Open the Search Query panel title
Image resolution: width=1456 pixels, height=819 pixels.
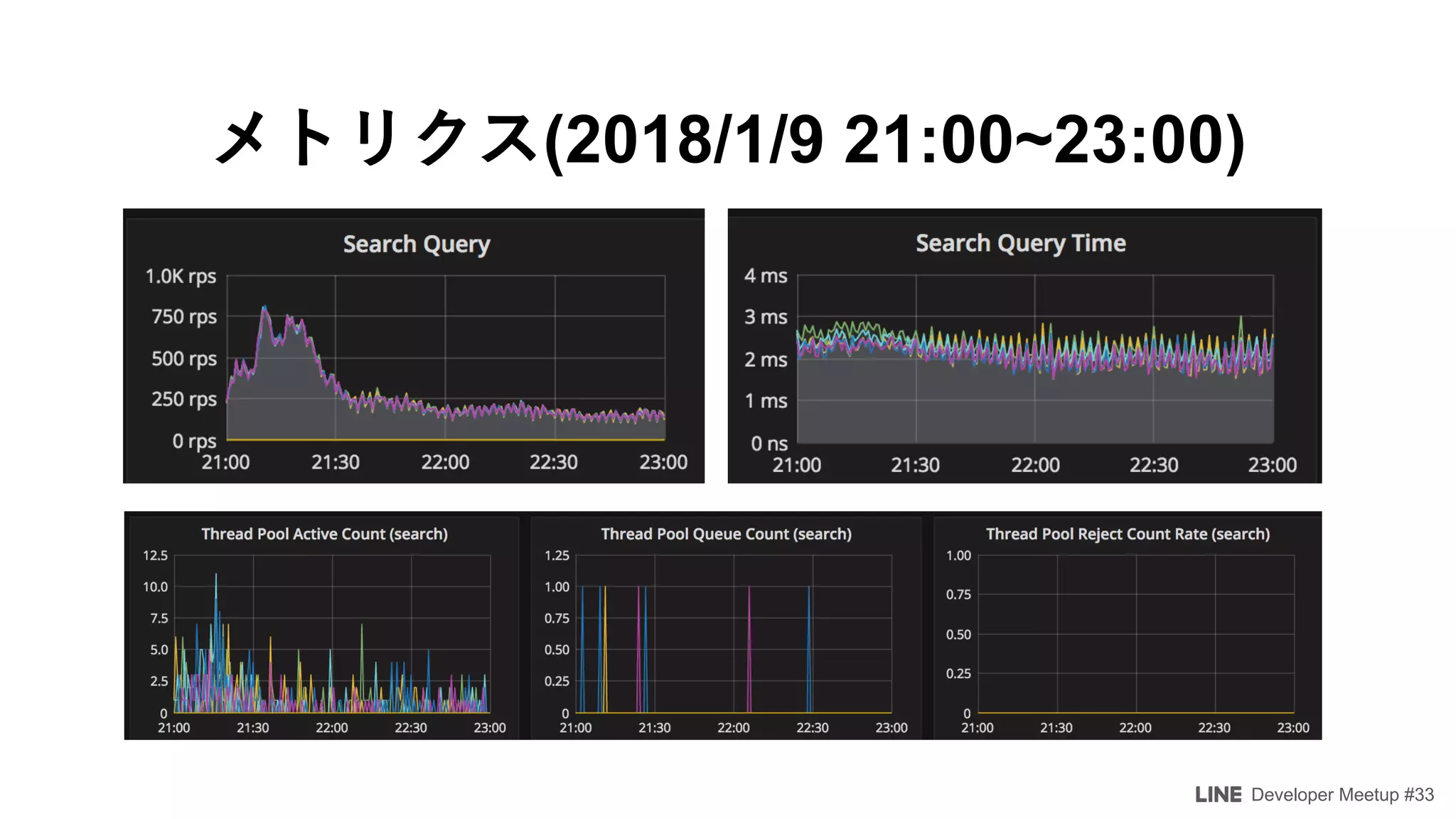coord(417,245)
